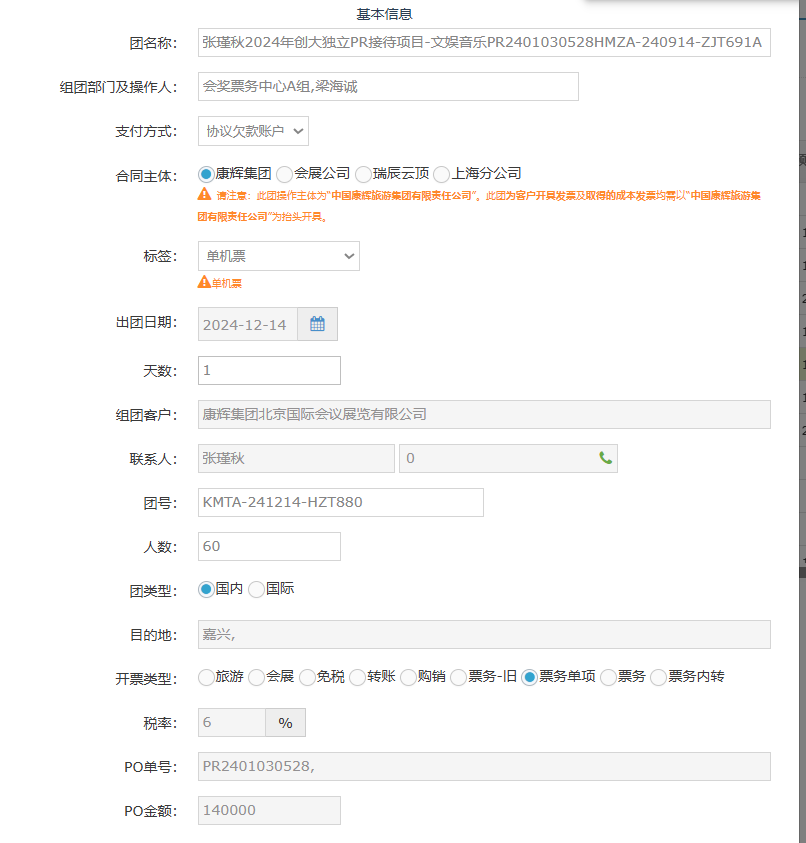806x843 pixels.
Task: Pick the 票务-旧 invoice option
Action: click(459, 678)
